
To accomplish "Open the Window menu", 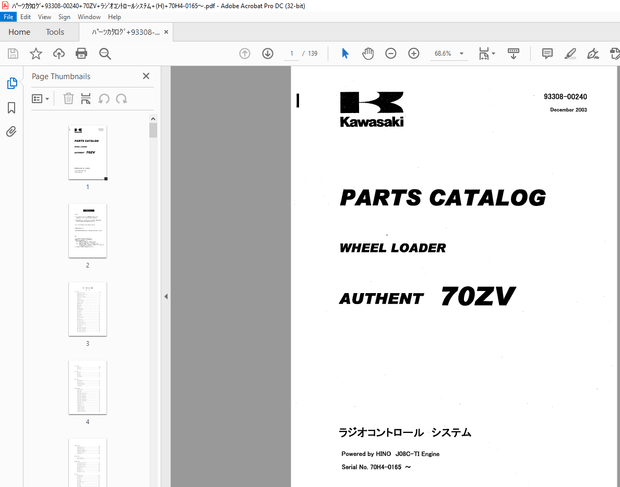I will click(x=89, y=17).
